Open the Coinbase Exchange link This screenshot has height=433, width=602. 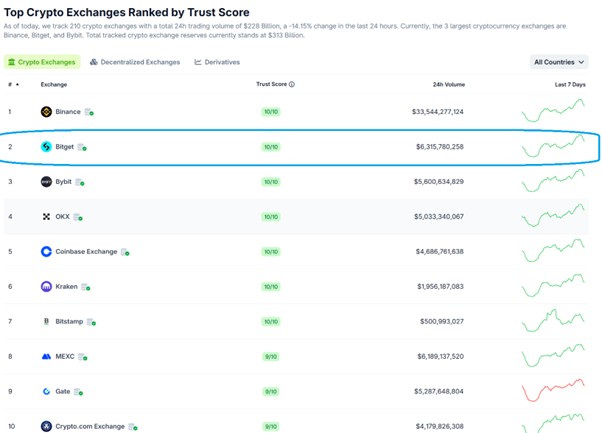coord(86,251)
